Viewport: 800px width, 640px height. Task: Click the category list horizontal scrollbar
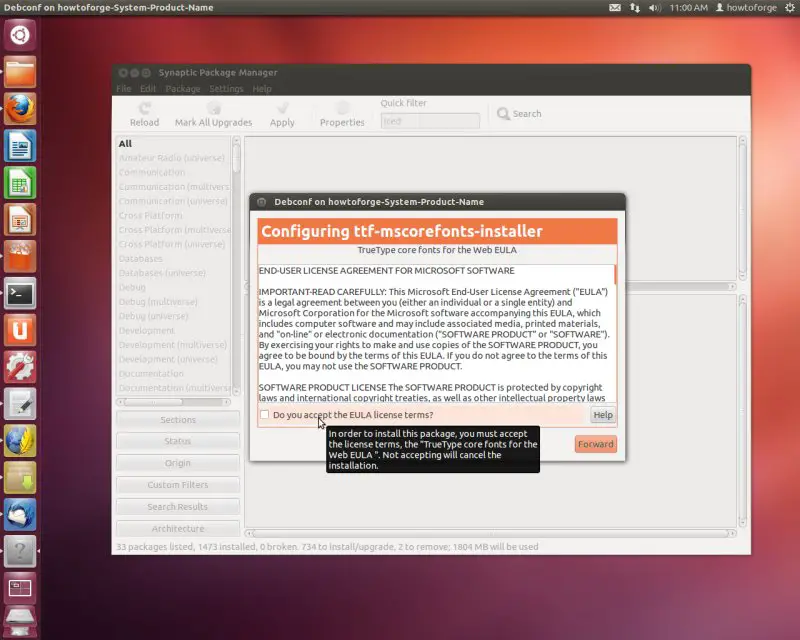coord(173,402)
